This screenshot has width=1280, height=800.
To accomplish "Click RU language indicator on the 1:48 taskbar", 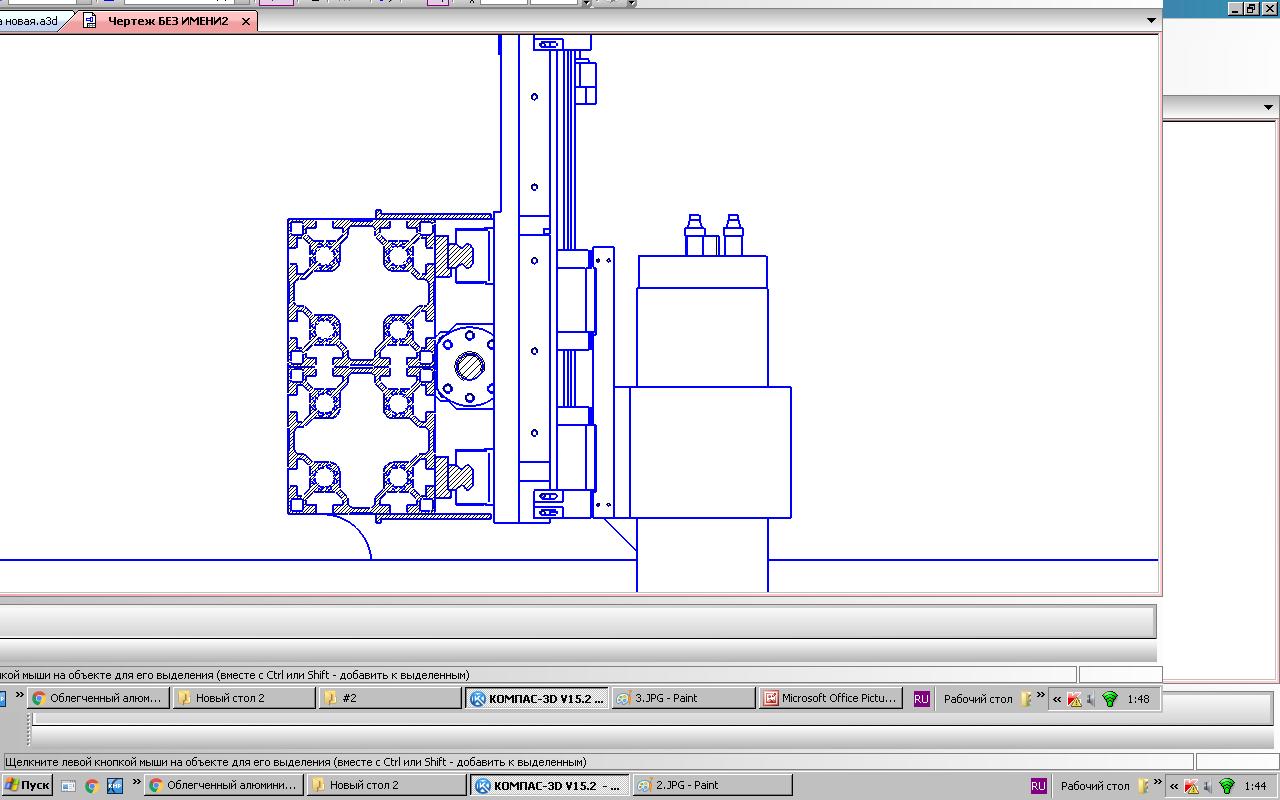I will click(x=921, y=699).
